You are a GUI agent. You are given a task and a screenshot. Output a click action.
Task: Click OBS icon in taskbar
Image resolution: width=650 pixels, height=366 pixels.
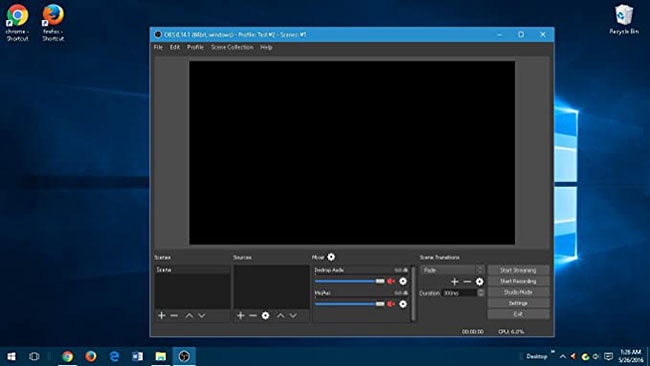click(x=184, y=356)
